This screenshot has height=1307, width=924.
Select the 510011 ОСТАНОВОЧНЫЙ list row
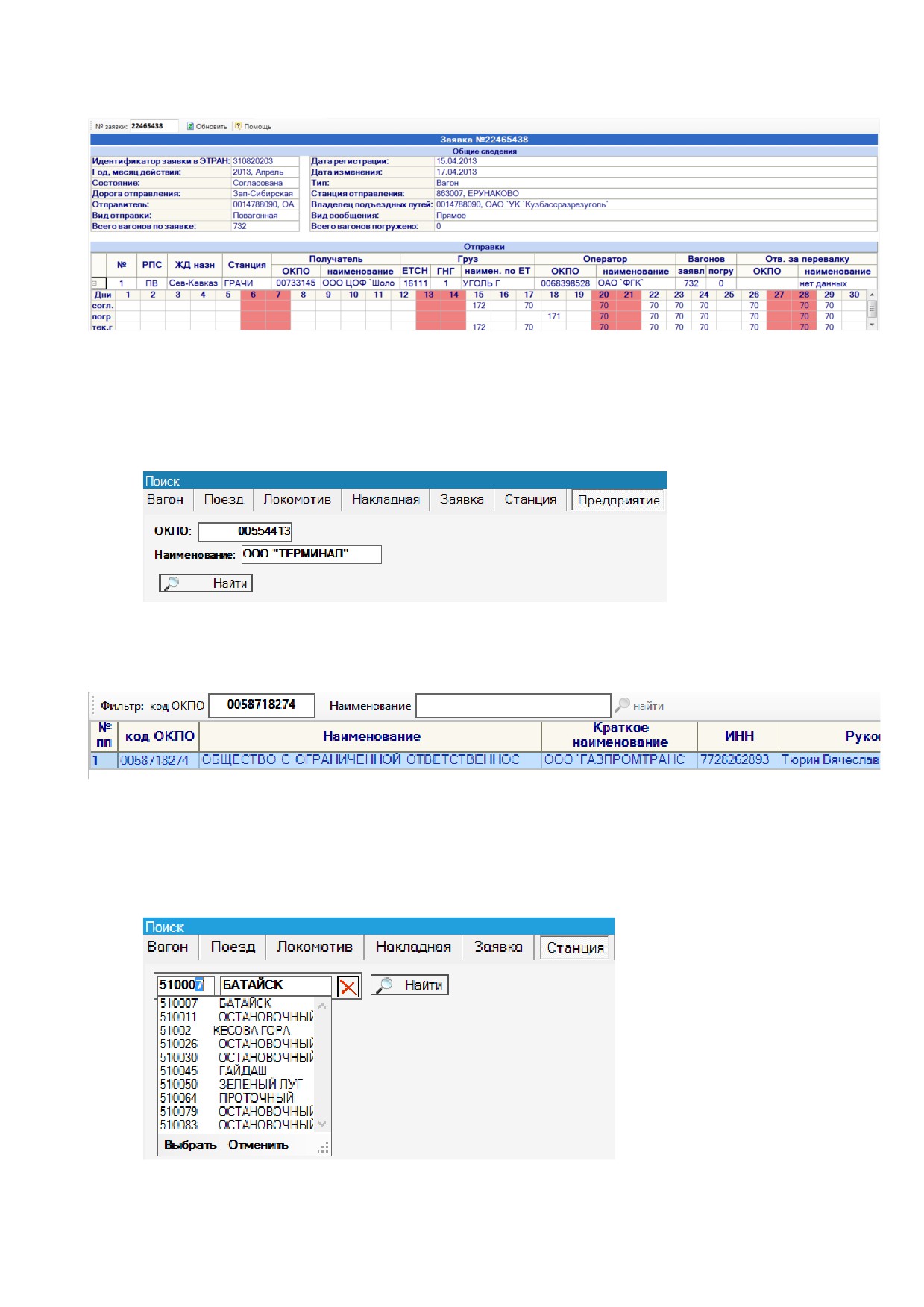(x=236, y=1017)
